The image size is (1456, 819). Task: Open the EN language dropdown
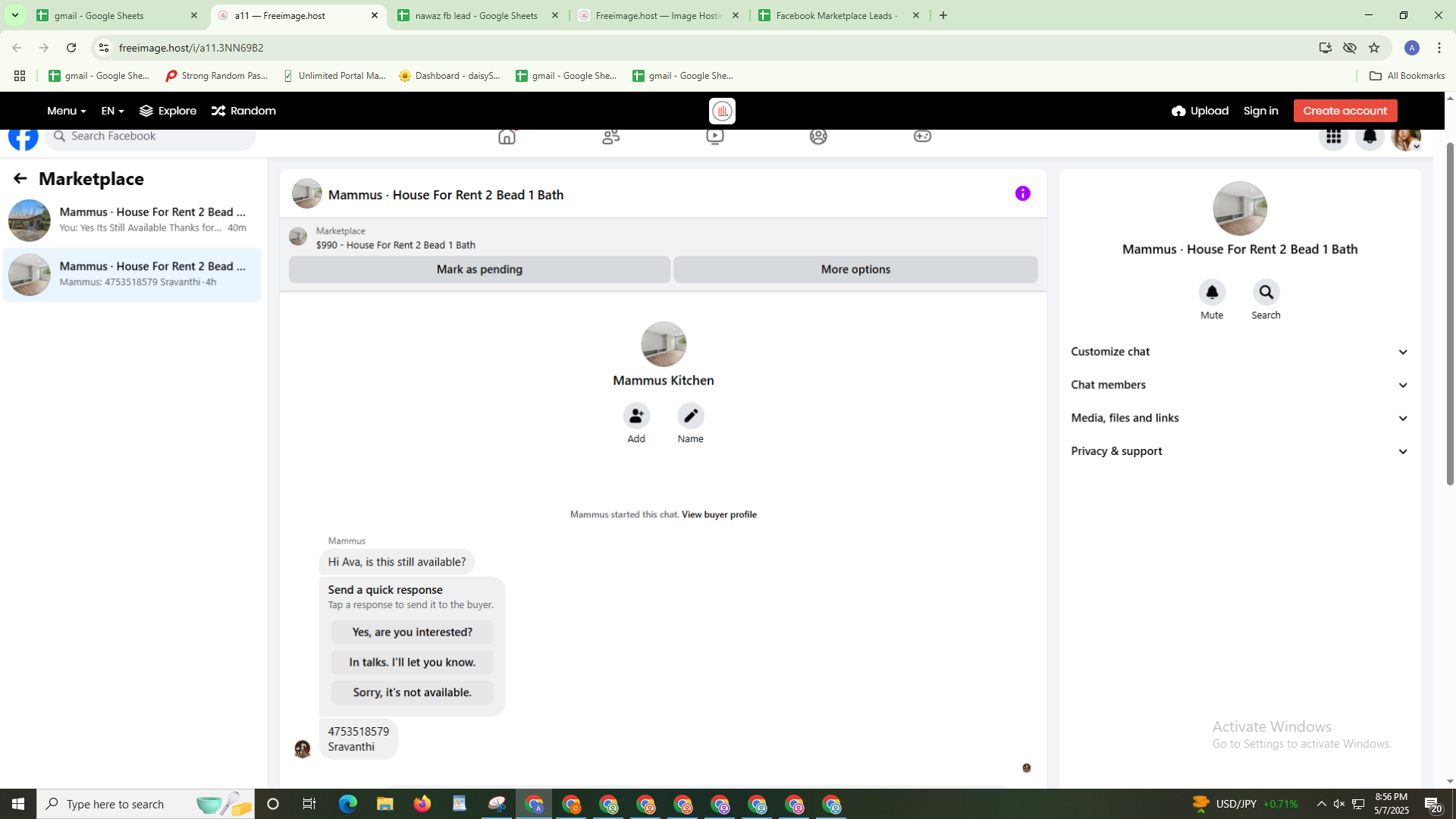coord(112,111)
